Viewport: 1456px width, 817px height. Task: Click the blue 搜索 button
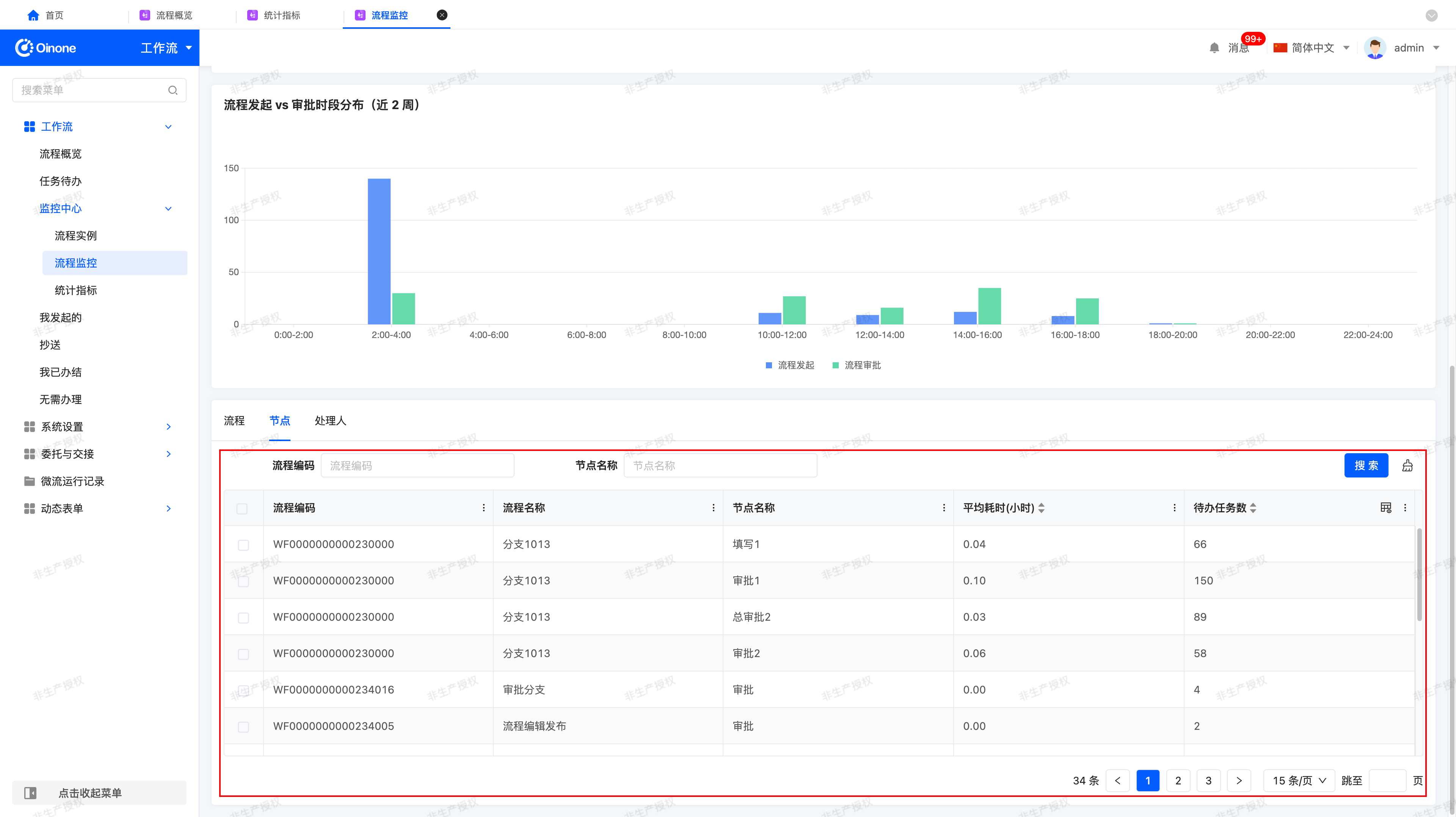tap(1366, 466)
